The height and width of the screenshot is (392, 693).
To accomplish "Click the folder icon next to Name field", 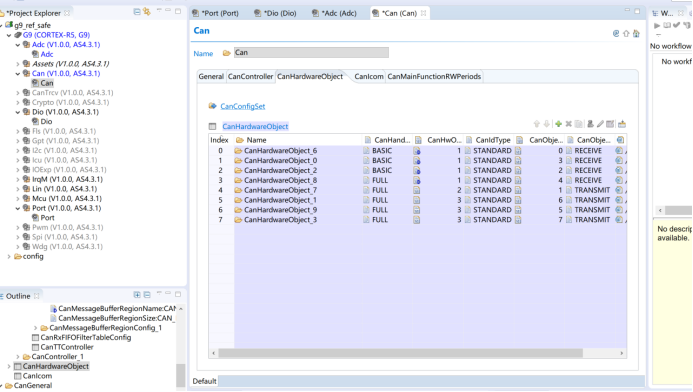I will click(x=227, y=53).
